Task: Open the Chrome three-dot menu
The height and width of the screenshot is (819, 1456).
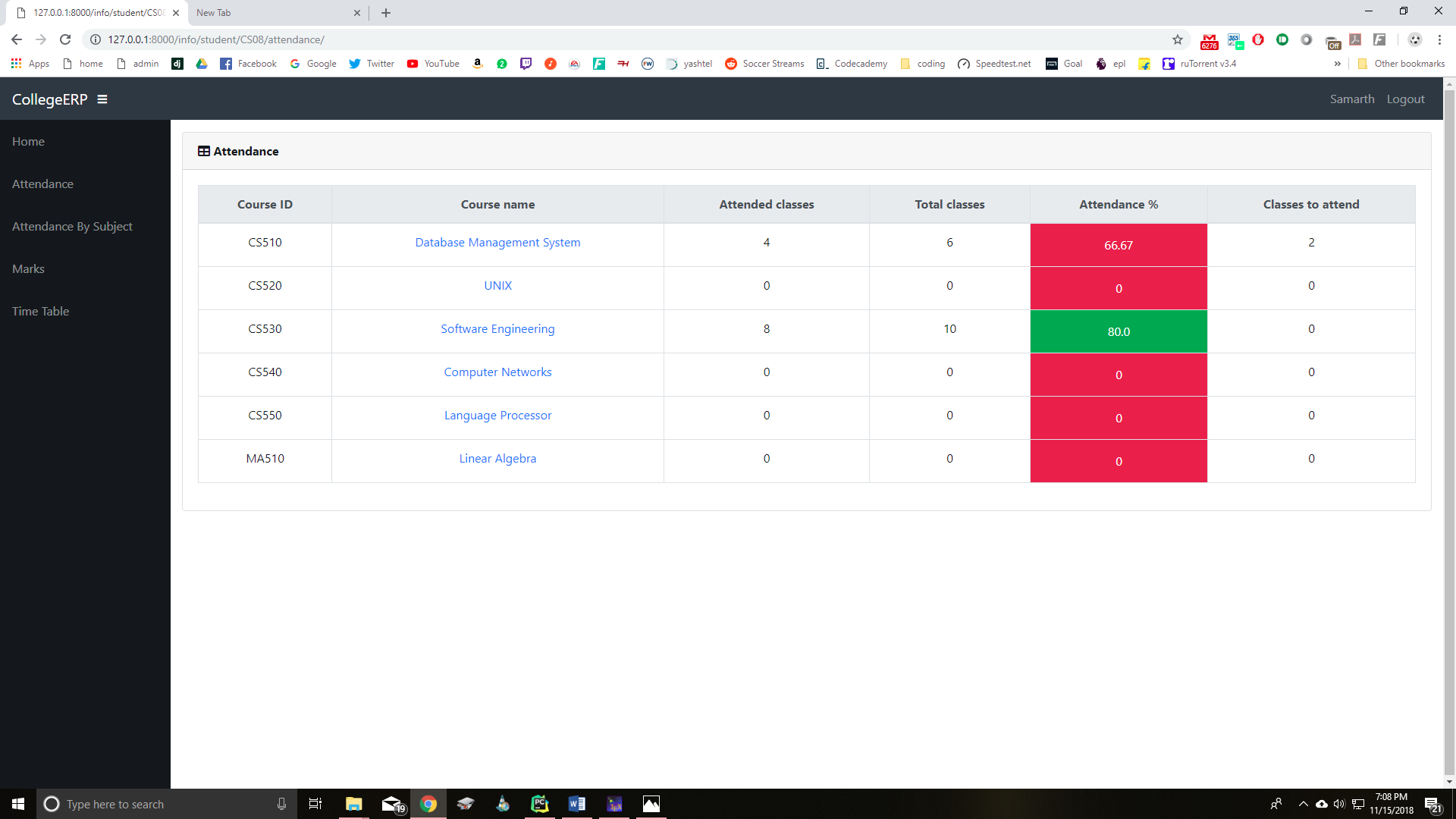Action: 1439,39
